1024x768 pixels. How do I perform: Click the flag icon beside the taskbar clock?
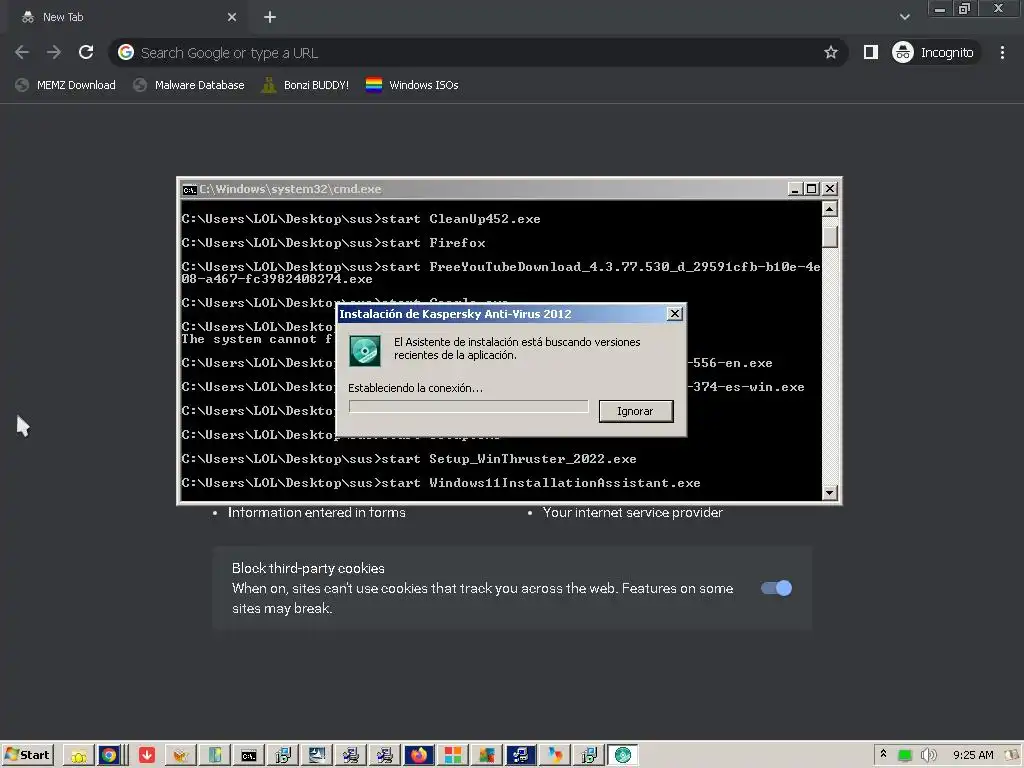coord(1012,756)
